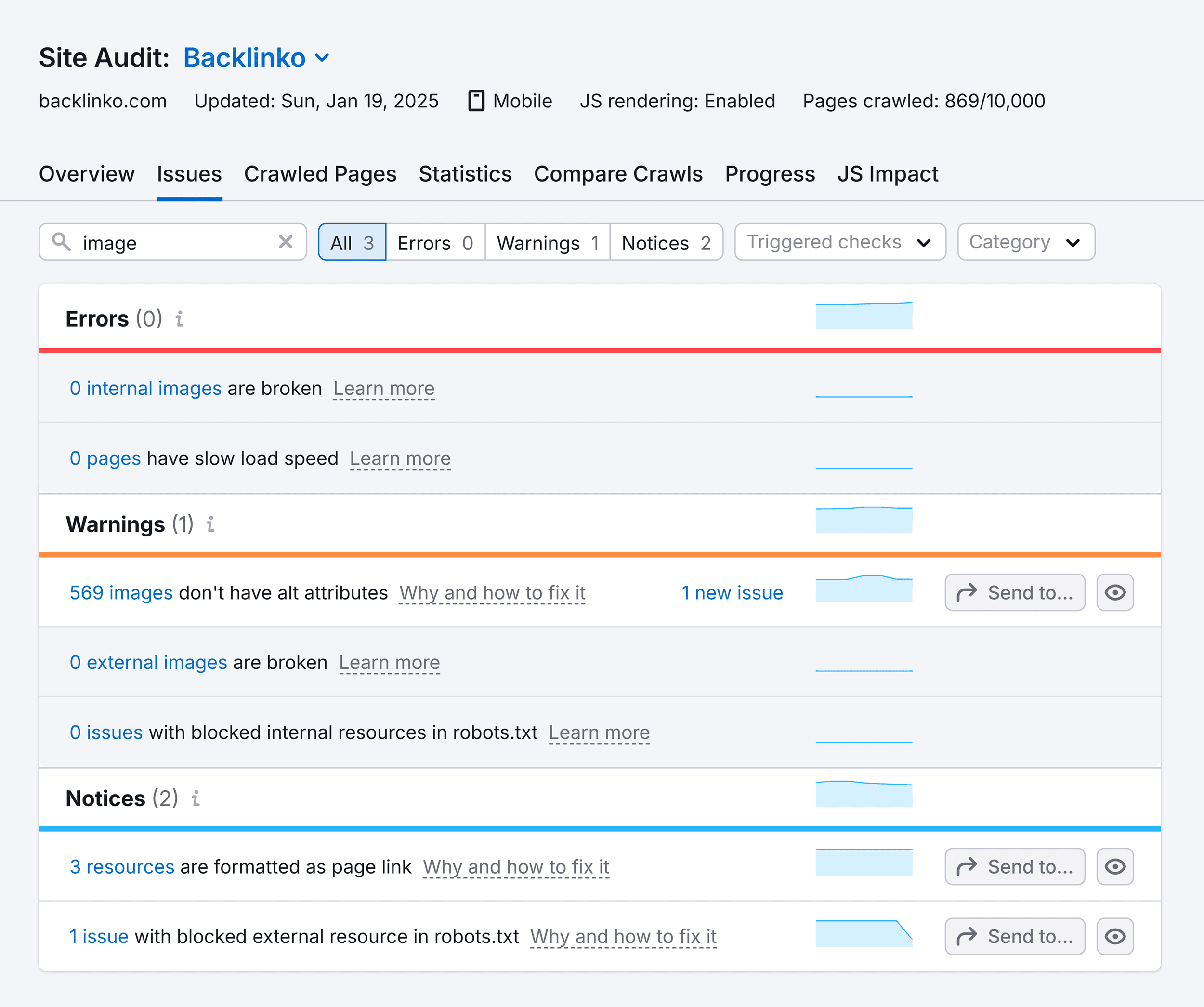Hide the alt attributes issue with eye icon
This screenshot has width=1204, height=1007.
(x=1115, y=592)
